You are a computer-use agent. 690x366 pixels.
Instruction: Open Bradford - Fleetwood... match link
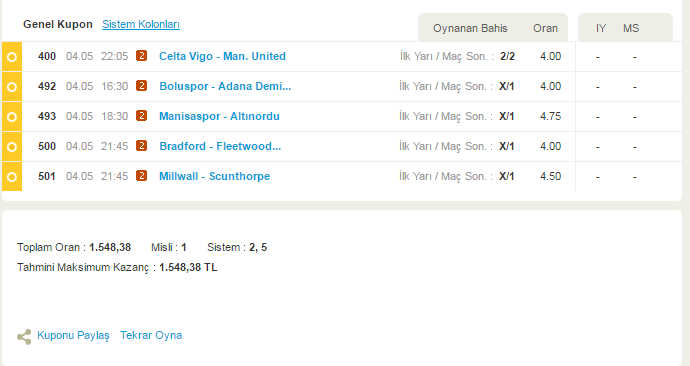220,146
